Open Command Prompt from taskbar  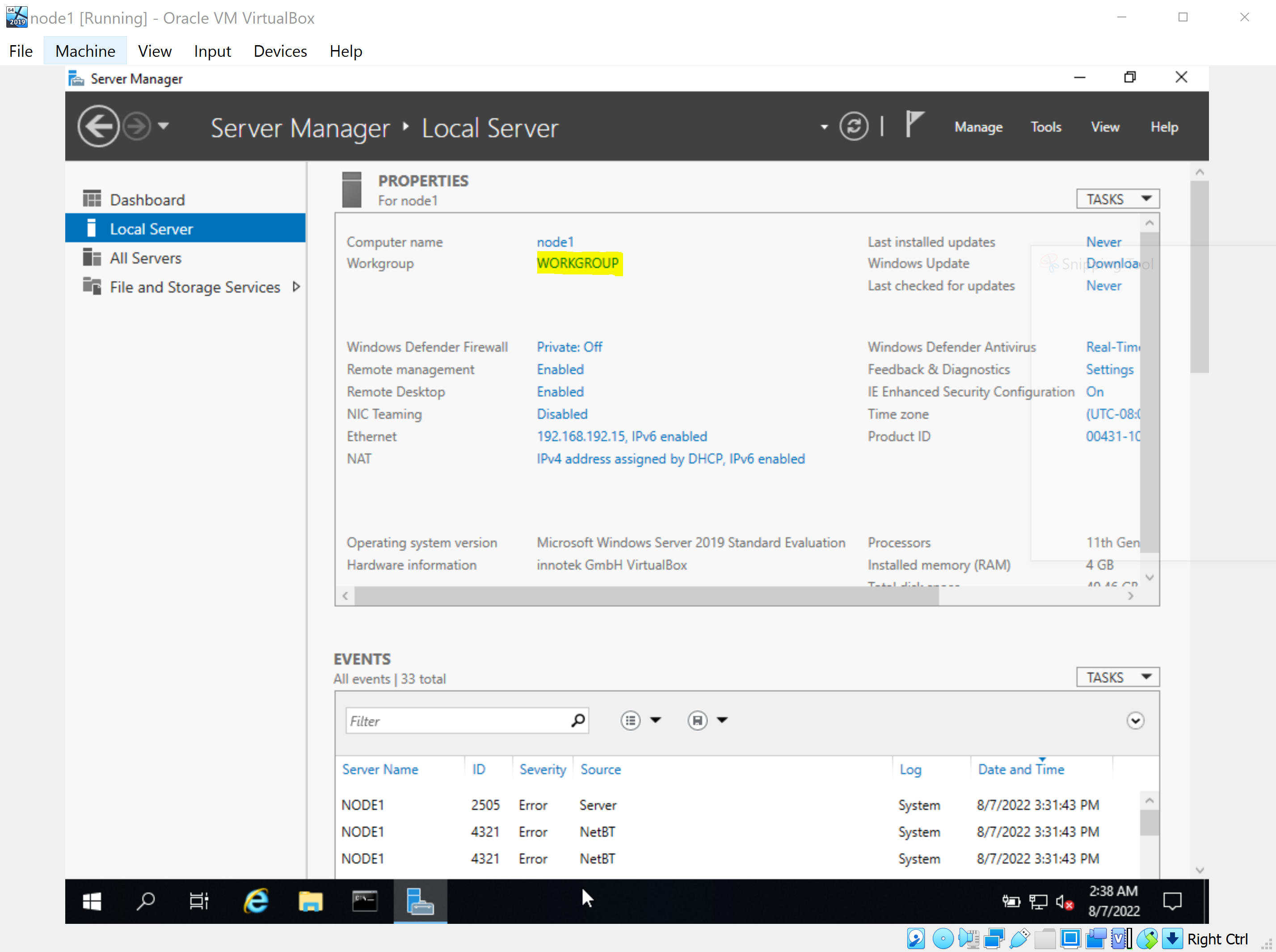[x=364, y=901]
